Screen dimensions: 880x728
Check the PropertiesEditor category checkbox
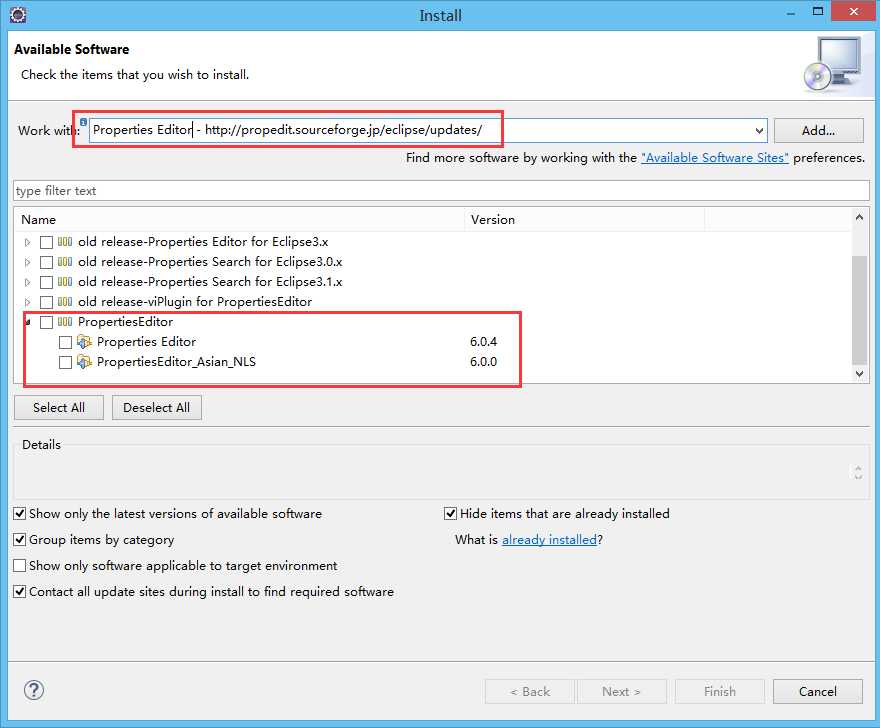pos(47,322)
